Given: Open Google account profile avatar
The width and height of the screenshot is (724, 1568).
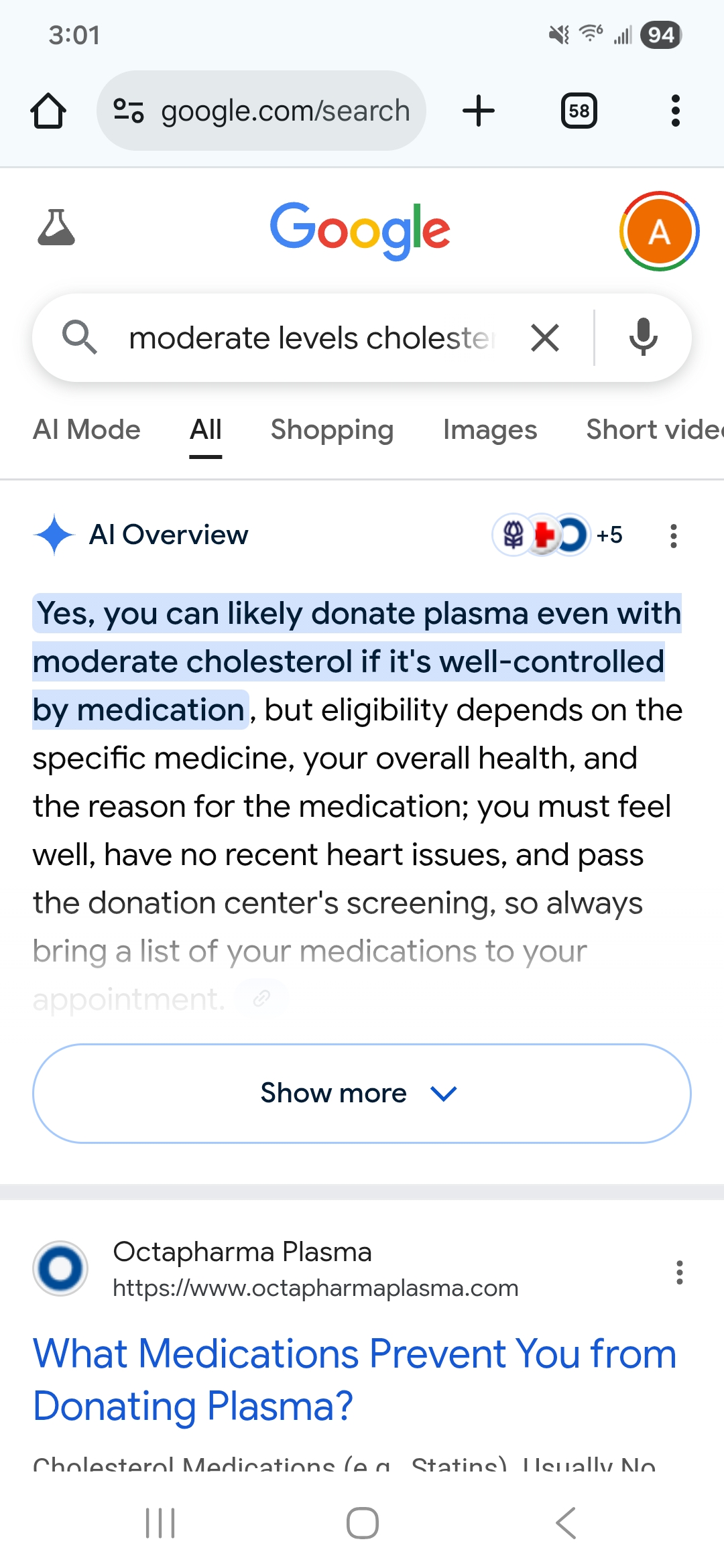Looking at the screenshot, I should [659, 231].
